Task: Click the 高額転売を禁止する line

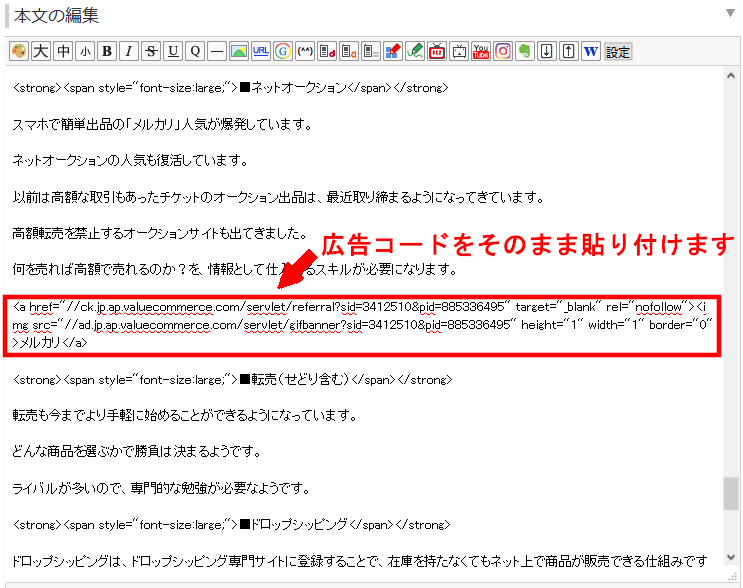Action: click(159, 233)
